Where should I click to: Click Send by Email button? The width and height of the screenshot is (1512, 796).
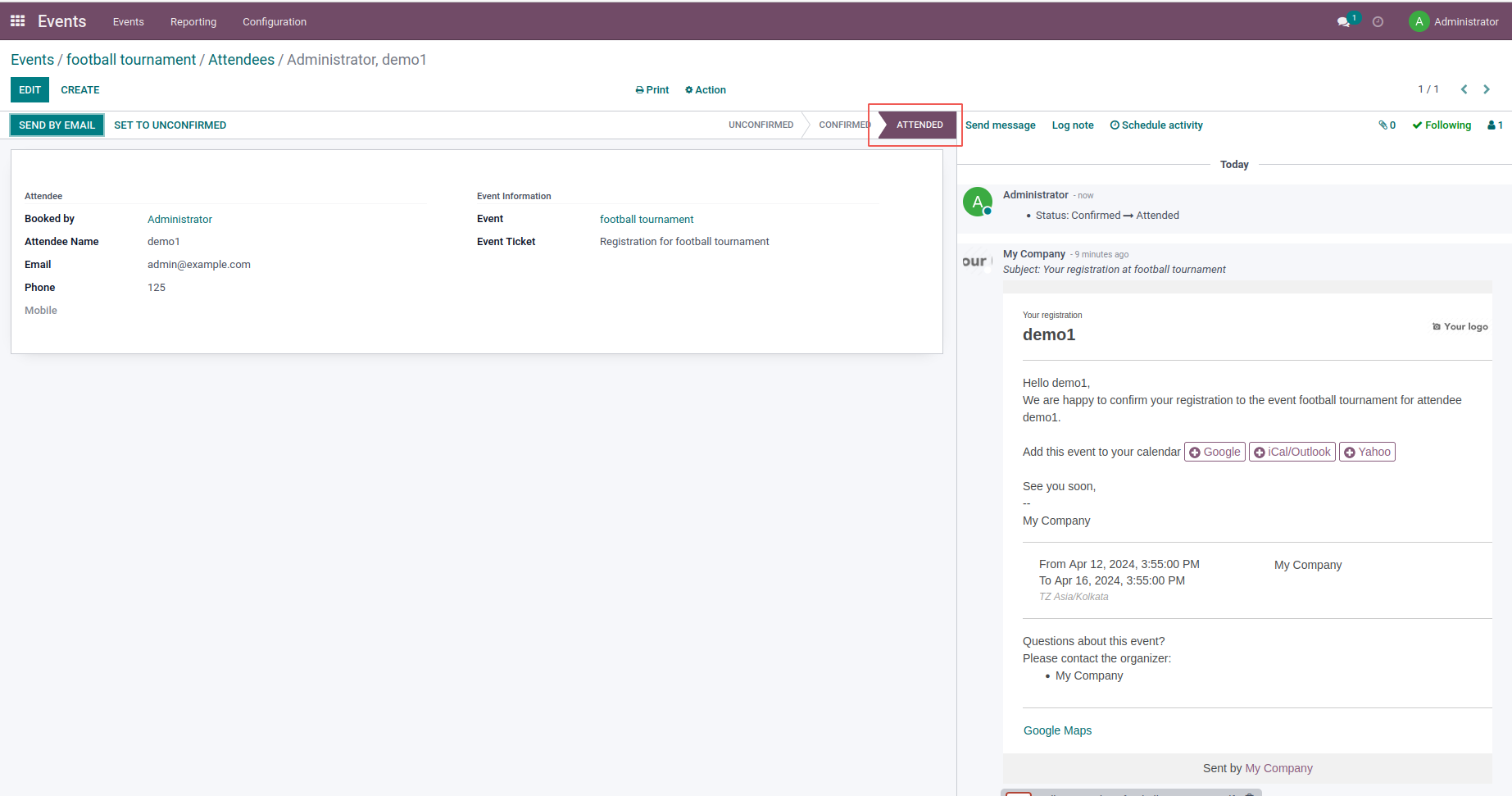coord(57,125)
